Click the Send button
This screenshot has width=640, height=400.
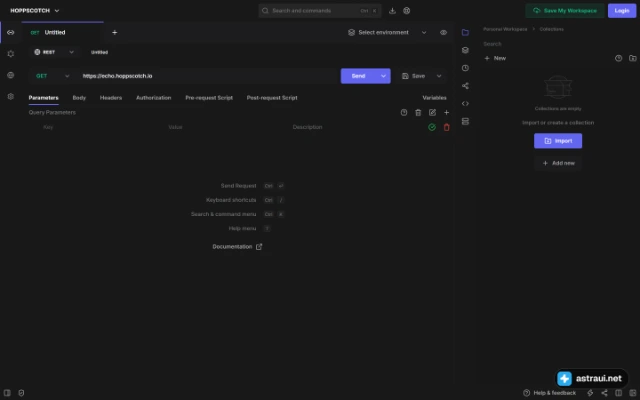pos(358,76)
